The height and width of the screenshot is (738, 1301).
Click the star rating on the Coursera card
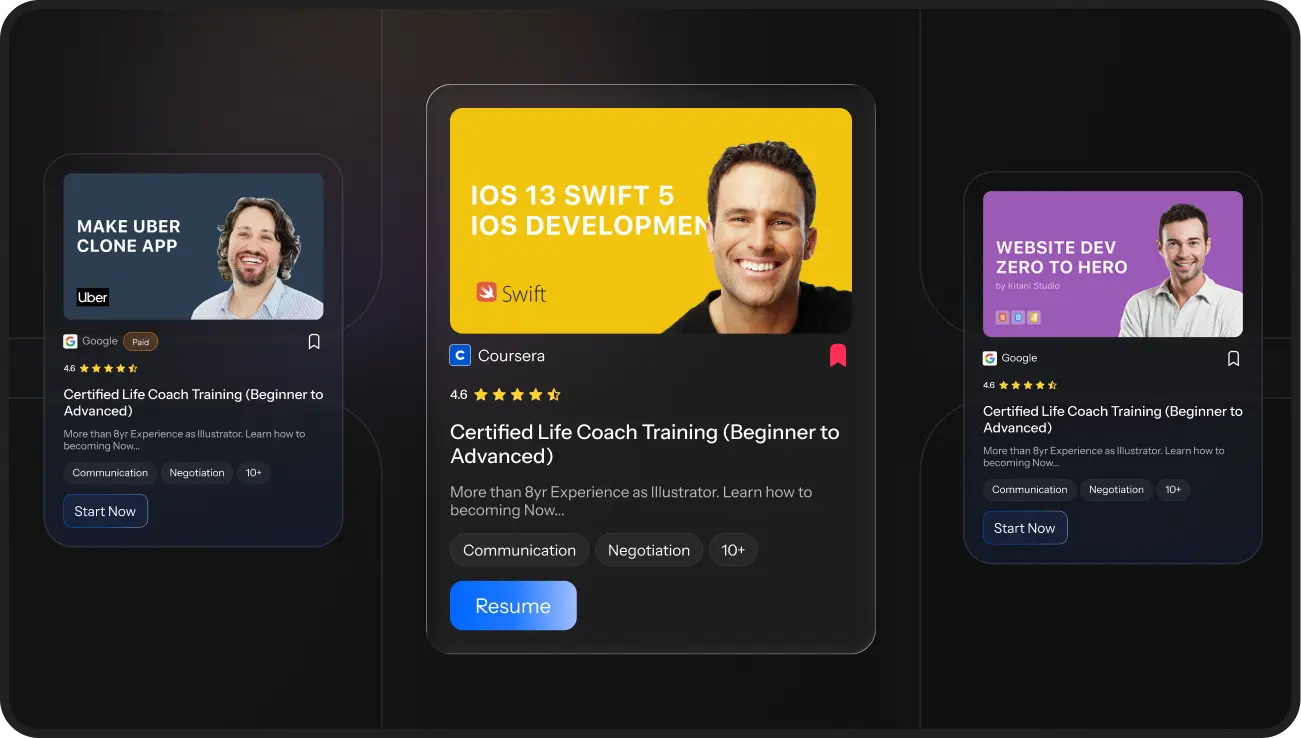516,395
